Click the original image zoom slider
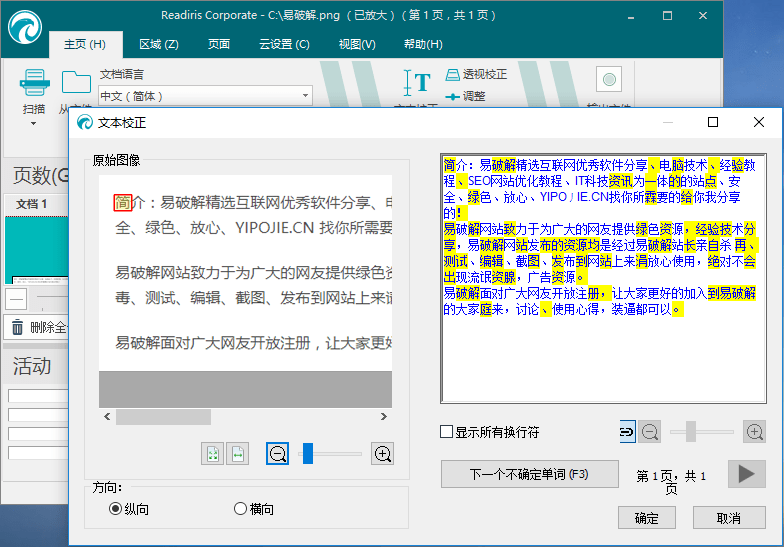The image size is (784, 547). pyautogui.click(x=308, y=454)
